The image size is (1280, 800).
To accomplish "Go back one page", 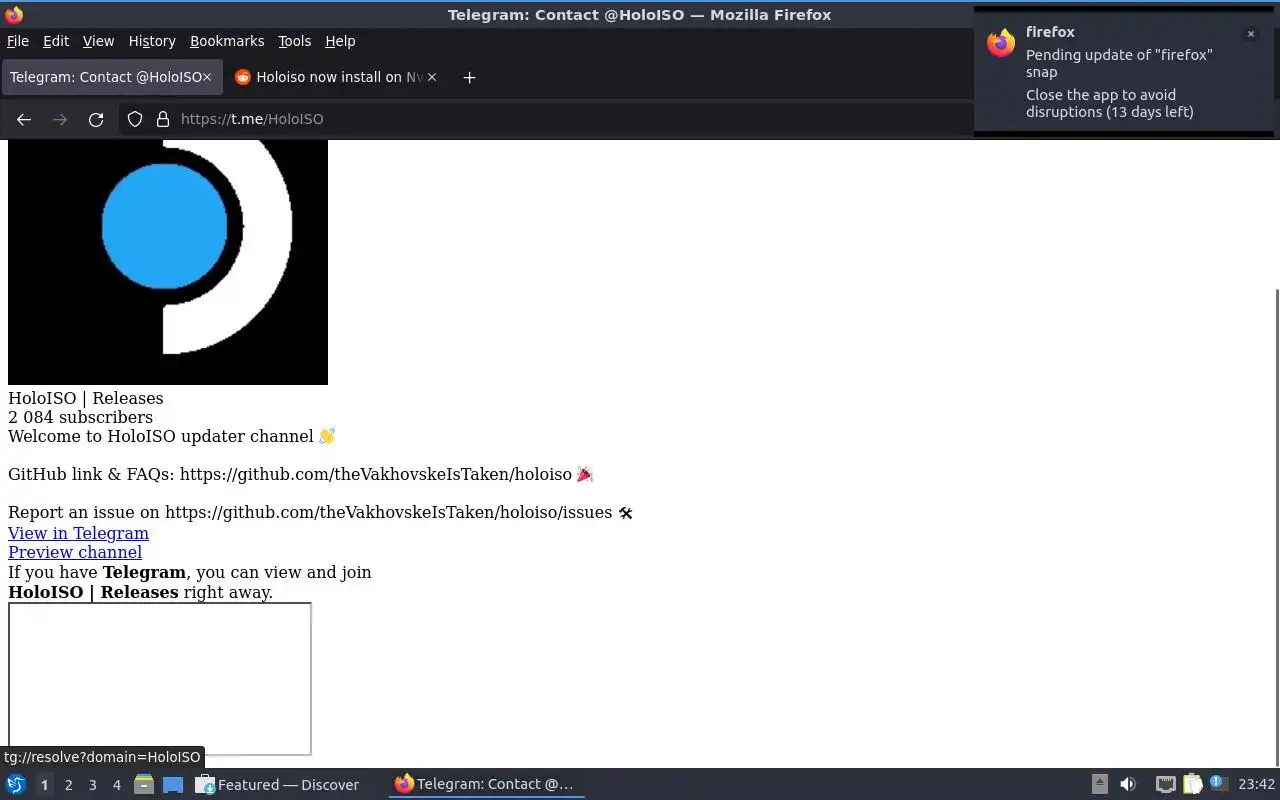I will (24, 119).
